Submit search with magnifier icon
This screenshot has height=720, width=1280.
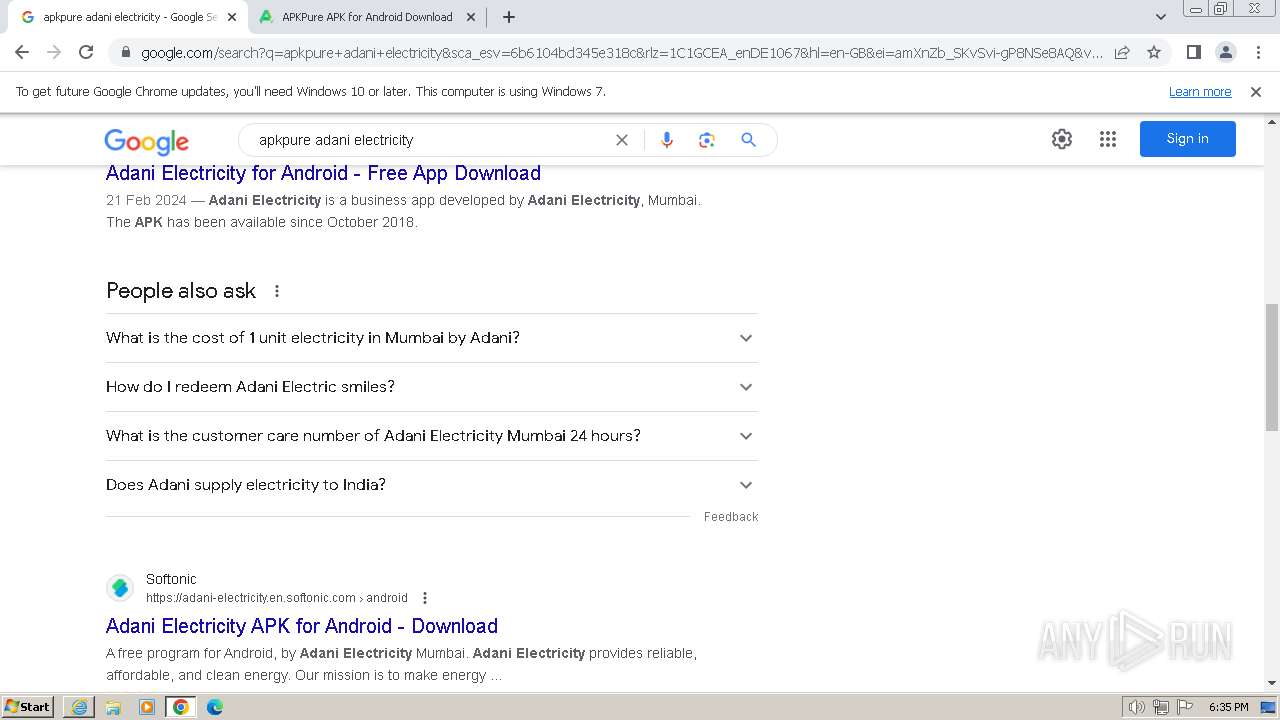(748, 140)
